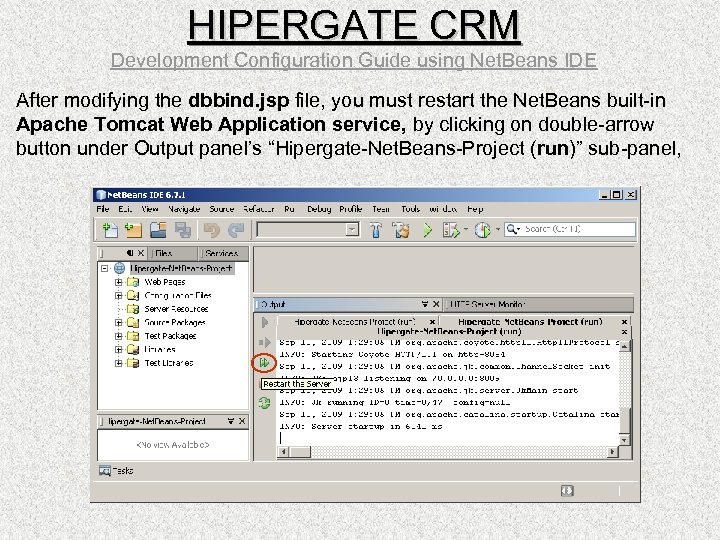This screenshot has height=540, width=720.
Task: Close the second Hipergate (run) sub-tab
Action: (624, 321)
